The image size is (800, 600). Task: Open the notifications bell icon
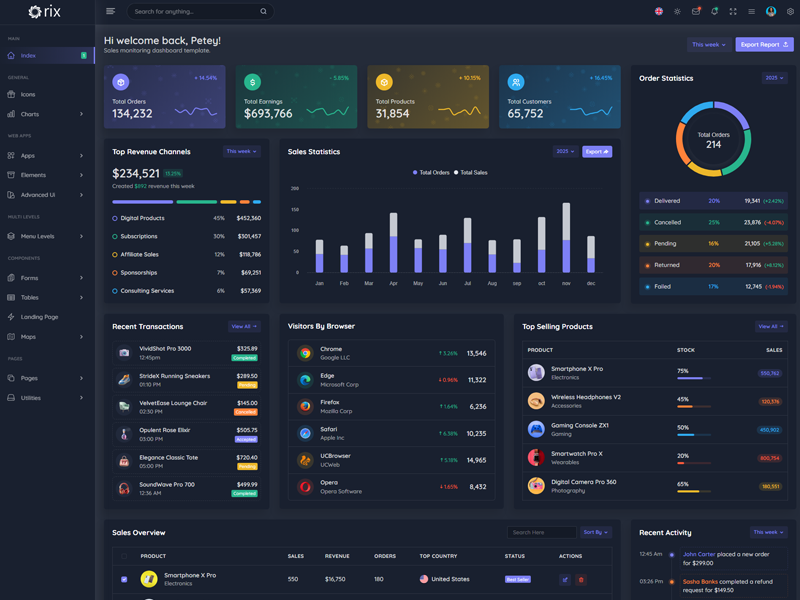coord(714,12)
